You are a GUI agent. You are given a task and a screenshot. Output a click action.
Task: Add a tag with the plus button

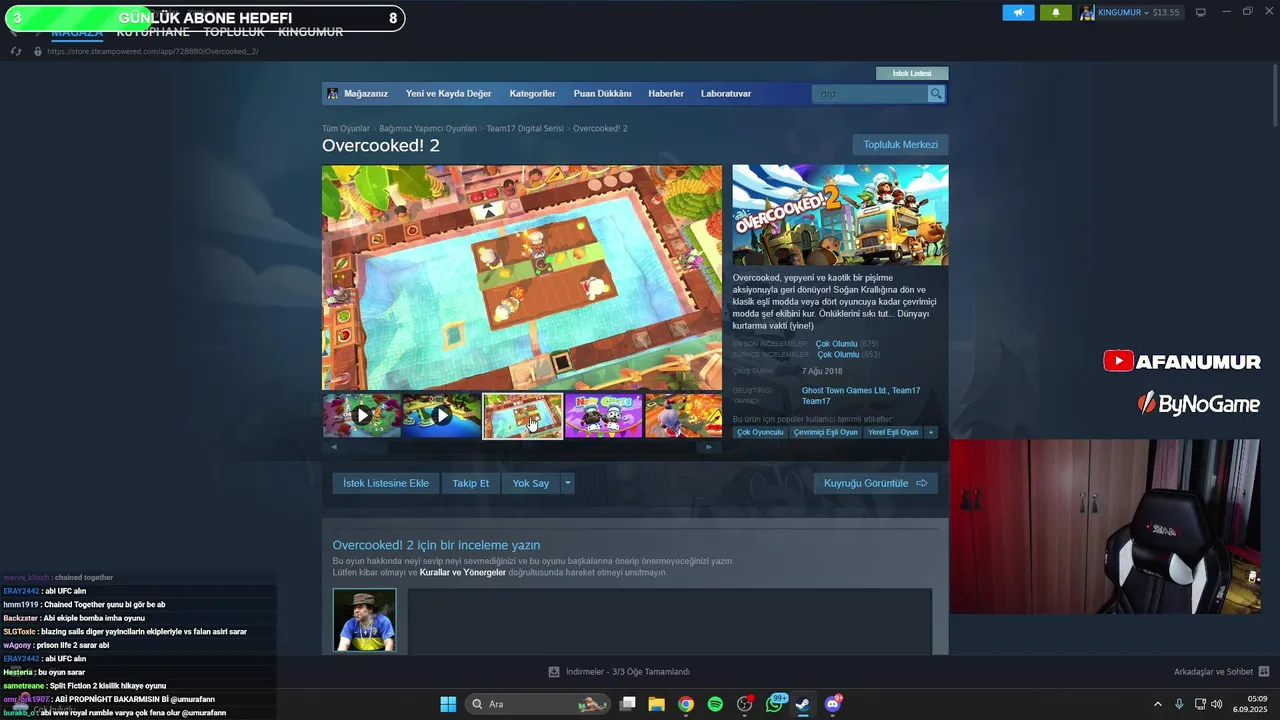(931, 432)
